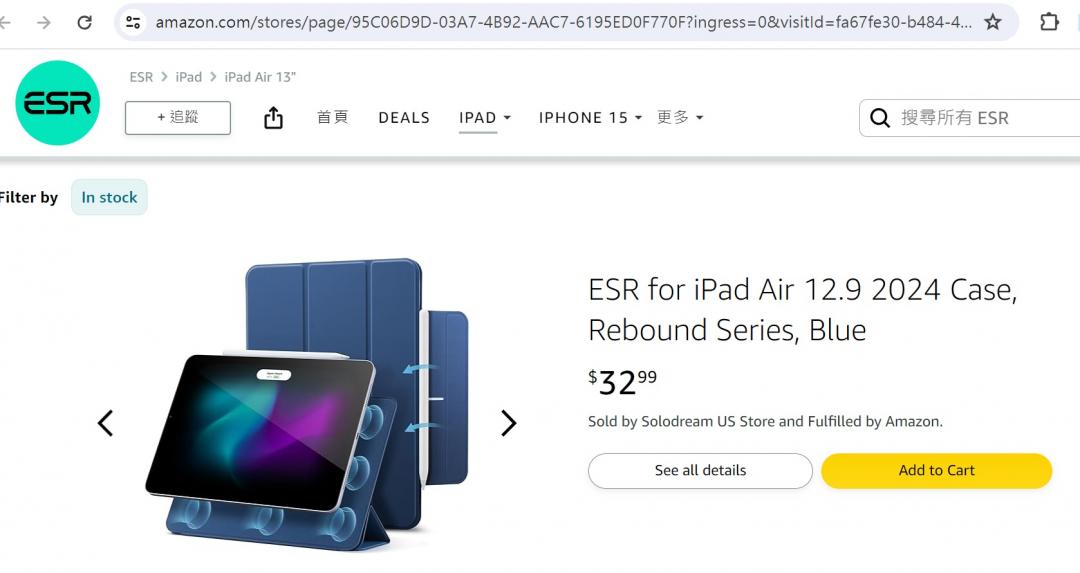Image resolution: width=1080 pixels, height=573 pixels.
Task: Reload the page
Action: tap(85, 22)
